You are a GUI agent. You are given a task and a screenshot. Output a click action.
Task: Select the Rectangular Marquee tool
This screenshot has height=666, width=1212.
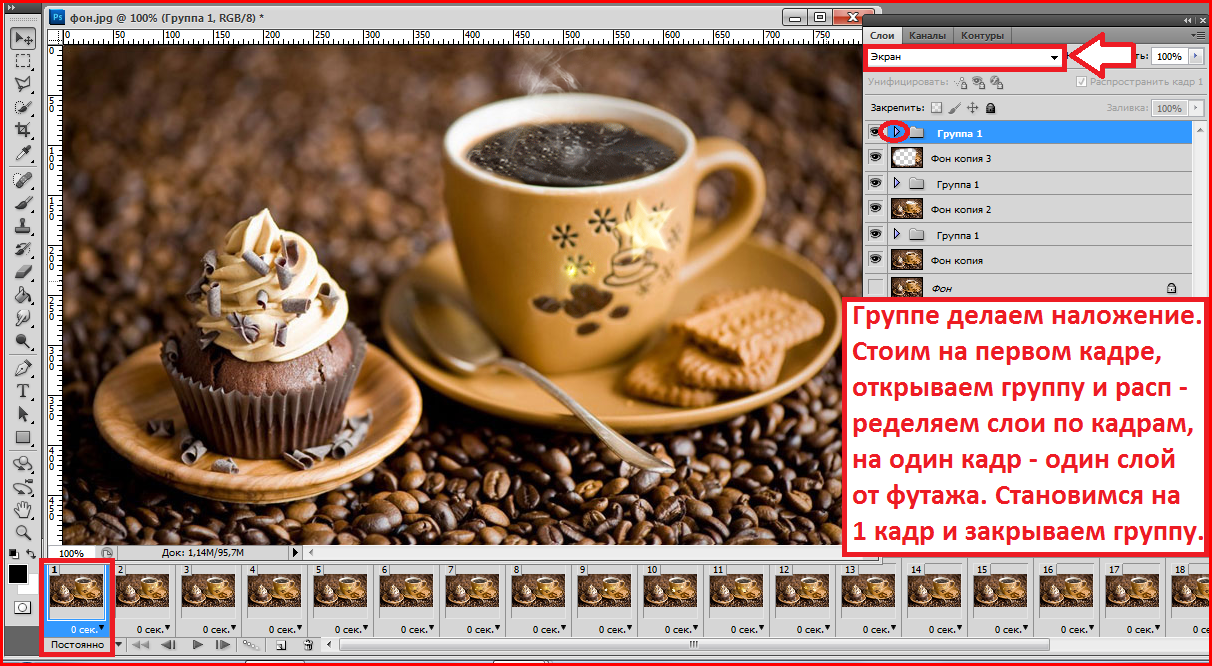[23, 61]
